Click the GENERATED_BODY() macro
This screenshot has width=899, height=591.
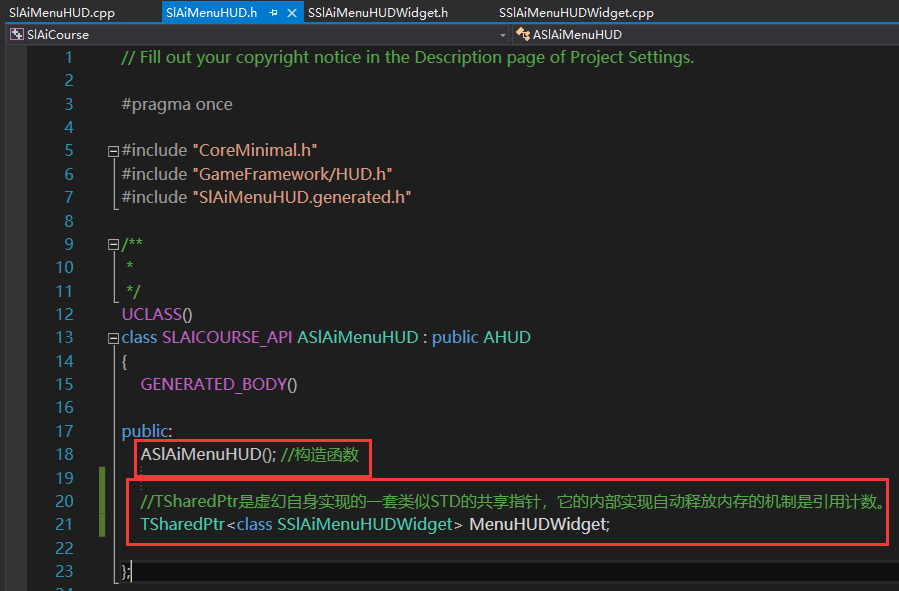click(x=219, y=384)
